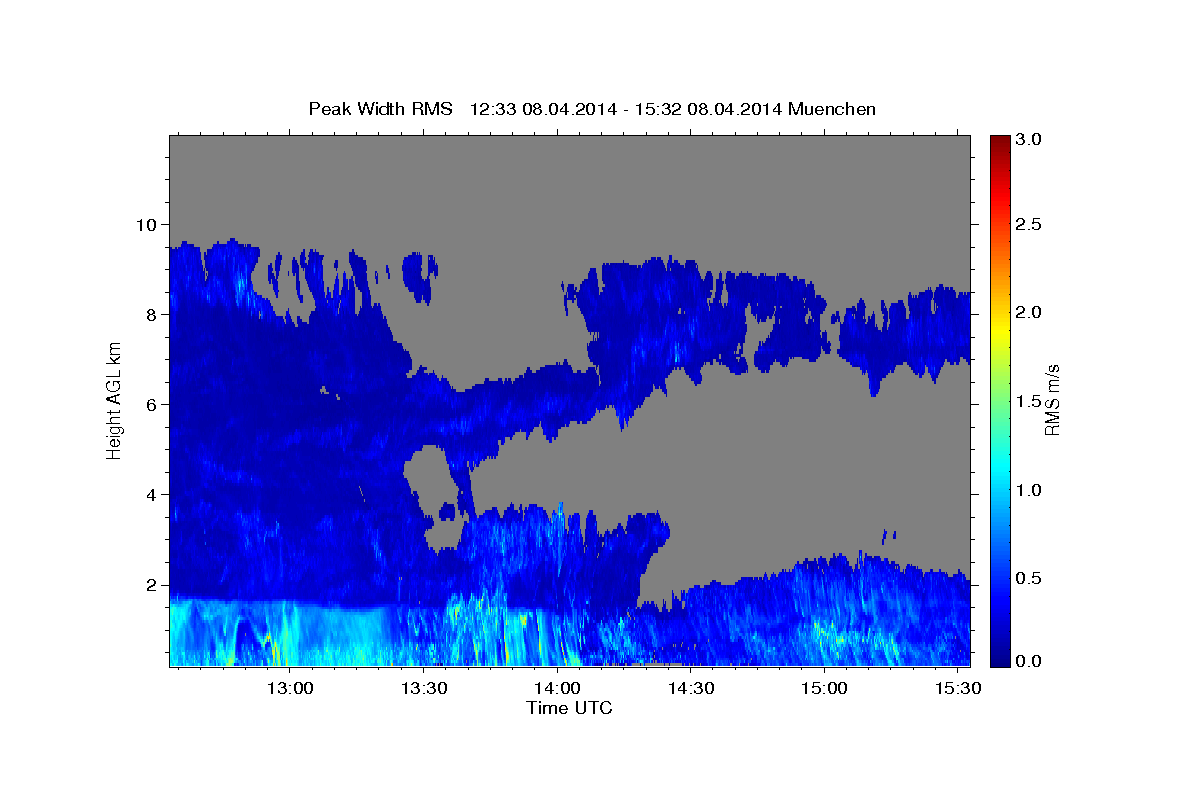Click the 14:00 time tick label
The image size is (1200, 800).
click(557, 689)
